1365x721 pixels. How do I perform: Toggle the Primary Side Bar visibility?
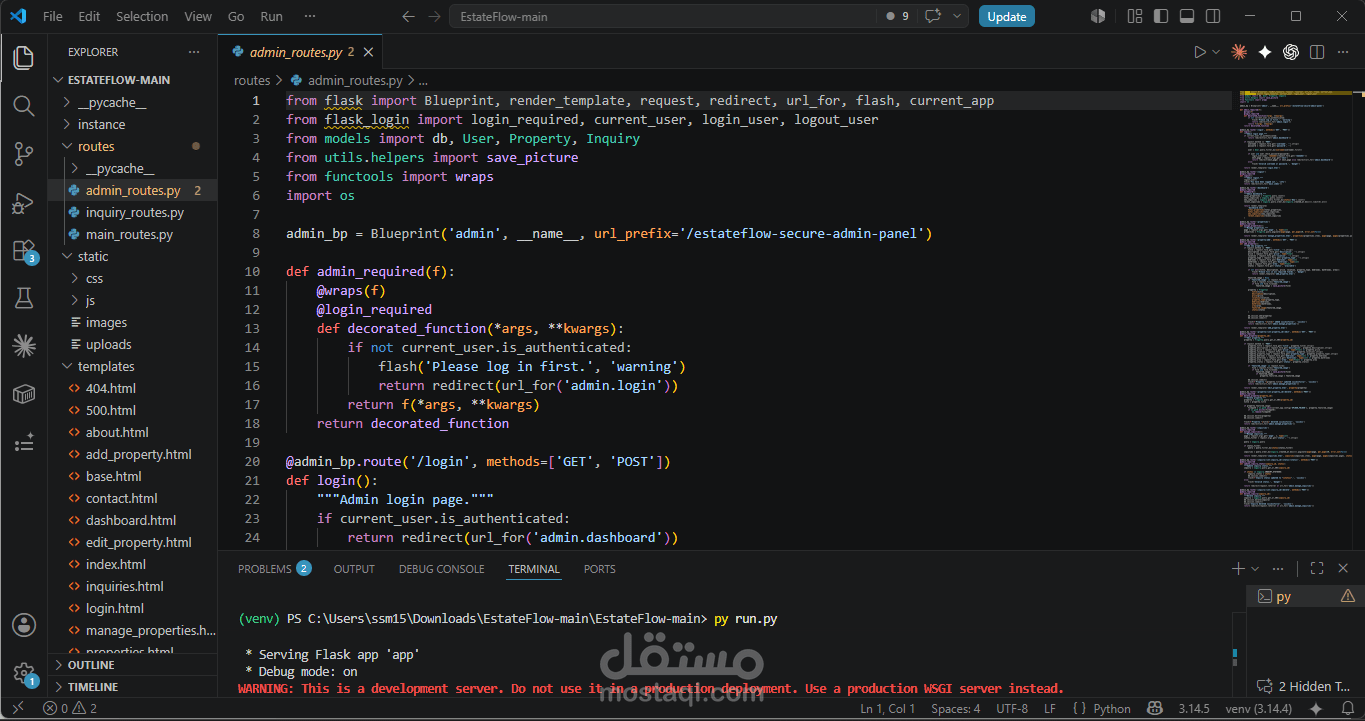1160,16
